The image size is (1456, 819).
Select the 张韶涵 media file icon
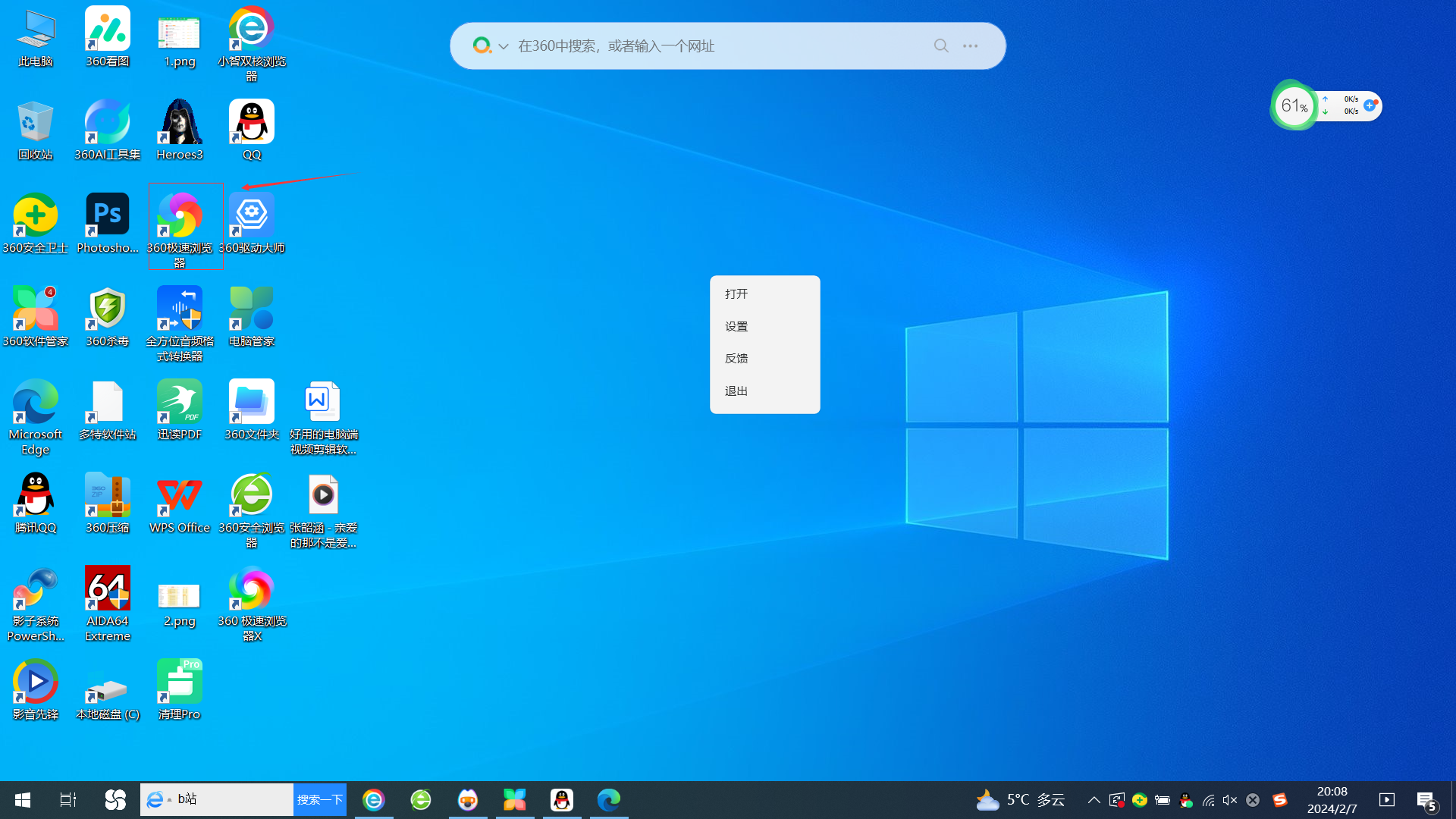(x=324, y=510)
